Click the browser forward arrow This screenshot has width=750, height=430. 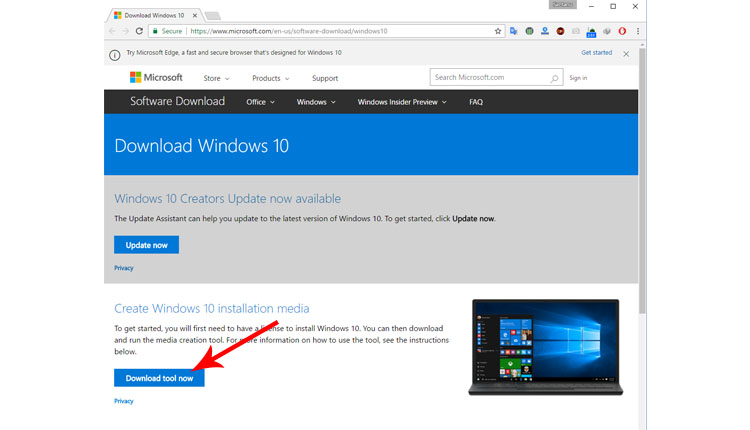(125, 31)
